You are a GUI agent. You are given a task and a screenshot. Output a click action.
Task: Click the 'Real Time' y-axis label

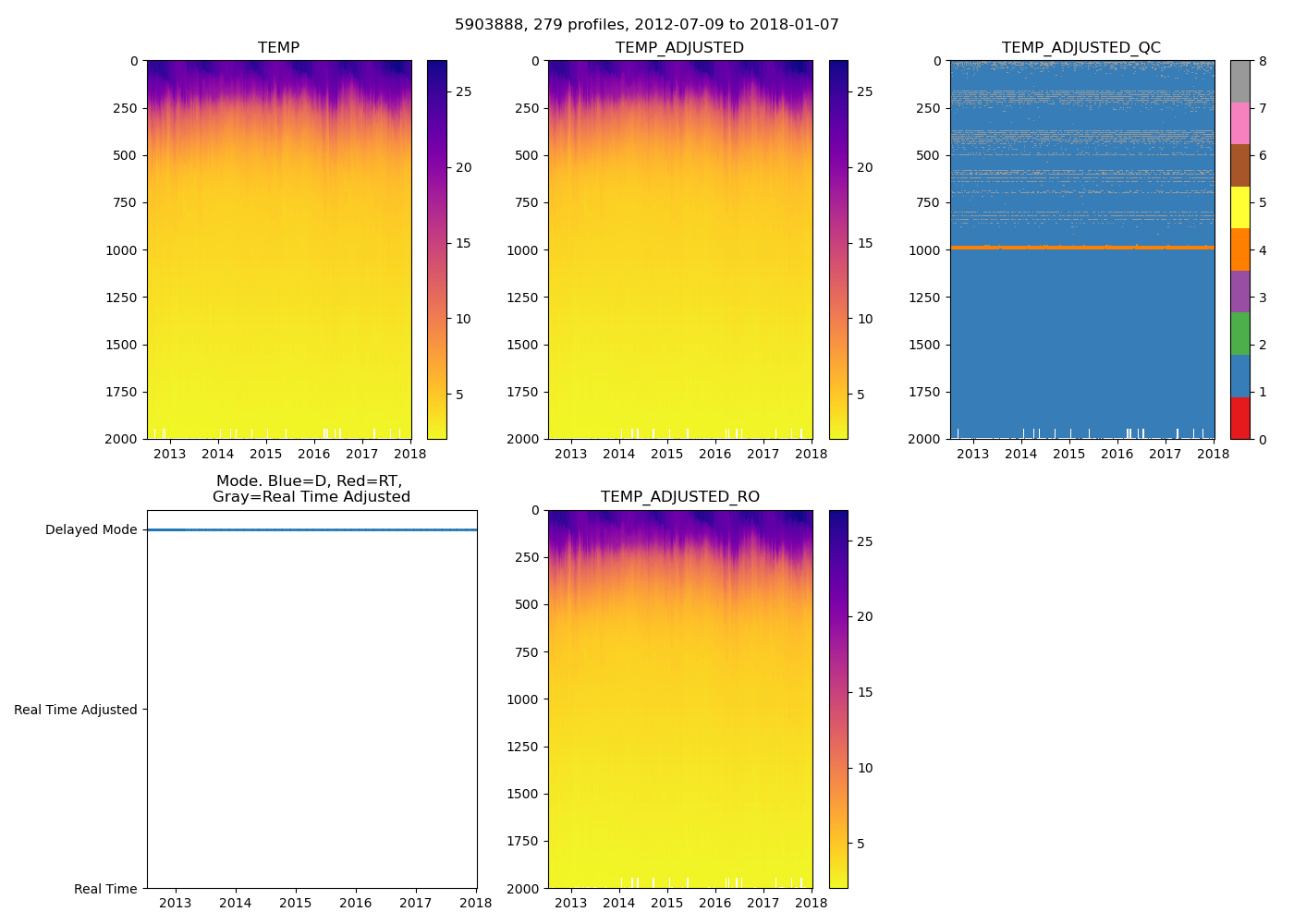(x=105, y=889)
